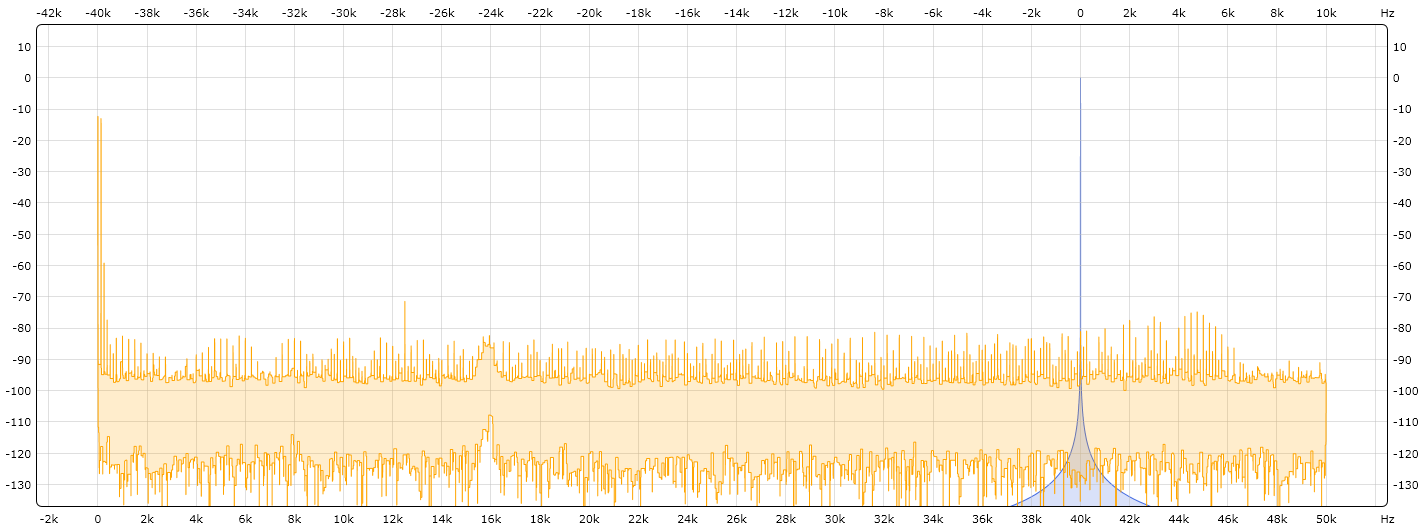
Task: Click the 40k label on bottom axis
Action: (1080, 519)
